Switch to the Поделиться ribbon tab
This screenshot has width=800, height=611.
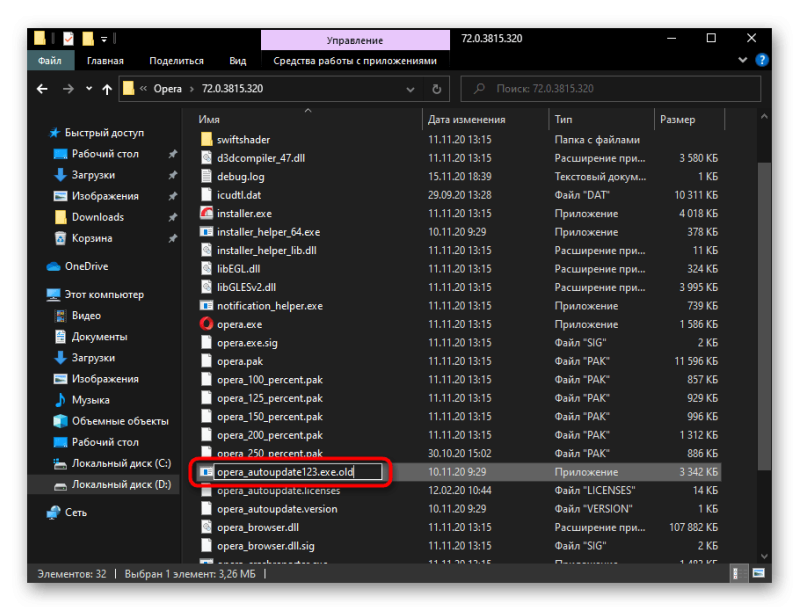coord(176,61)
